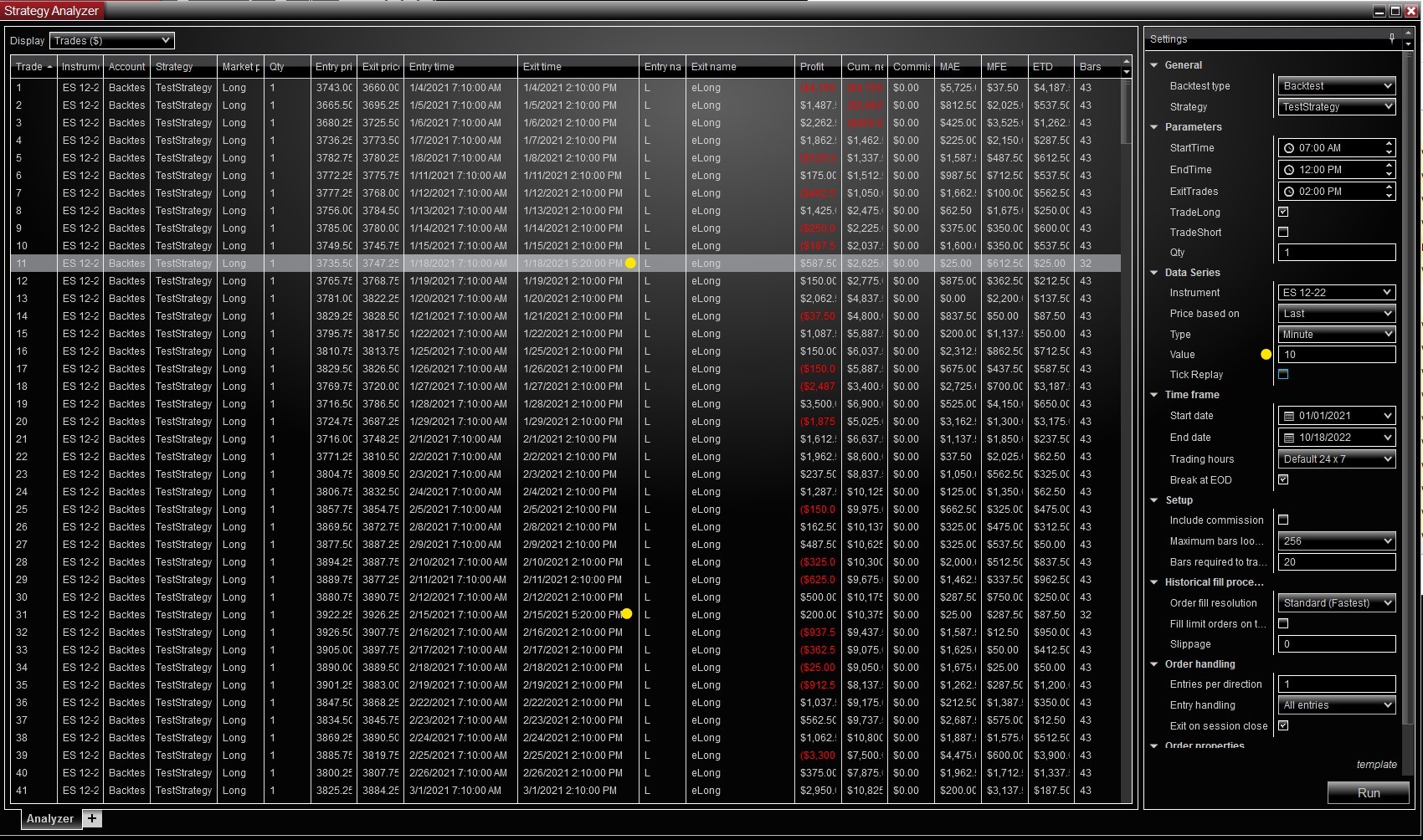Select trade row 20 dated 1/29/2021
1423x840 pixels.
(566, 422)
